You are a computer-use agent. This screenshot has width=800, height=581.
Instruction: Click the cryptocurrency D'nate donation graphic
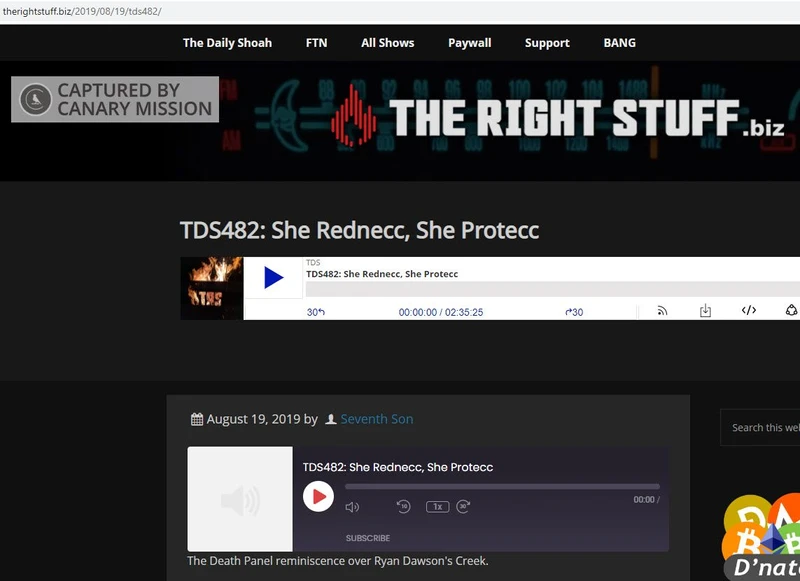[x=762, y=537]
